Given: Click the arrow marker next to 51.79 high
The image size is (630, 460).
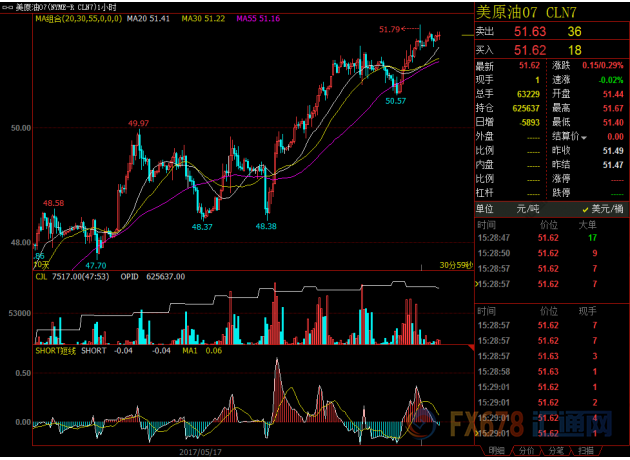Looking at the screenshot, I should [x=411, y=30].
